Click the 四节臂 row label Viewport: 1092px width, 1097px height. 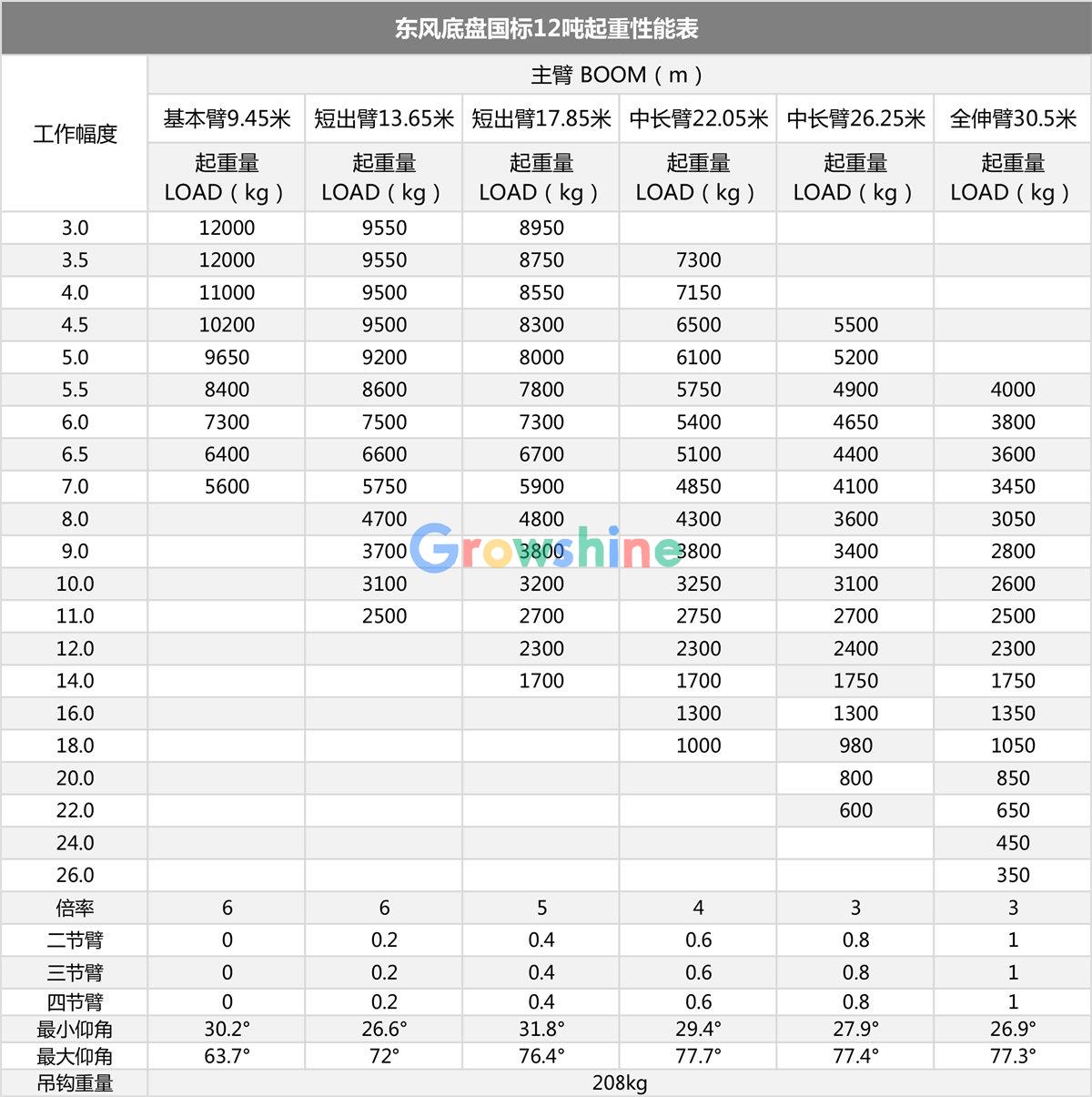pyautogui.click(x=75, y=1002)
